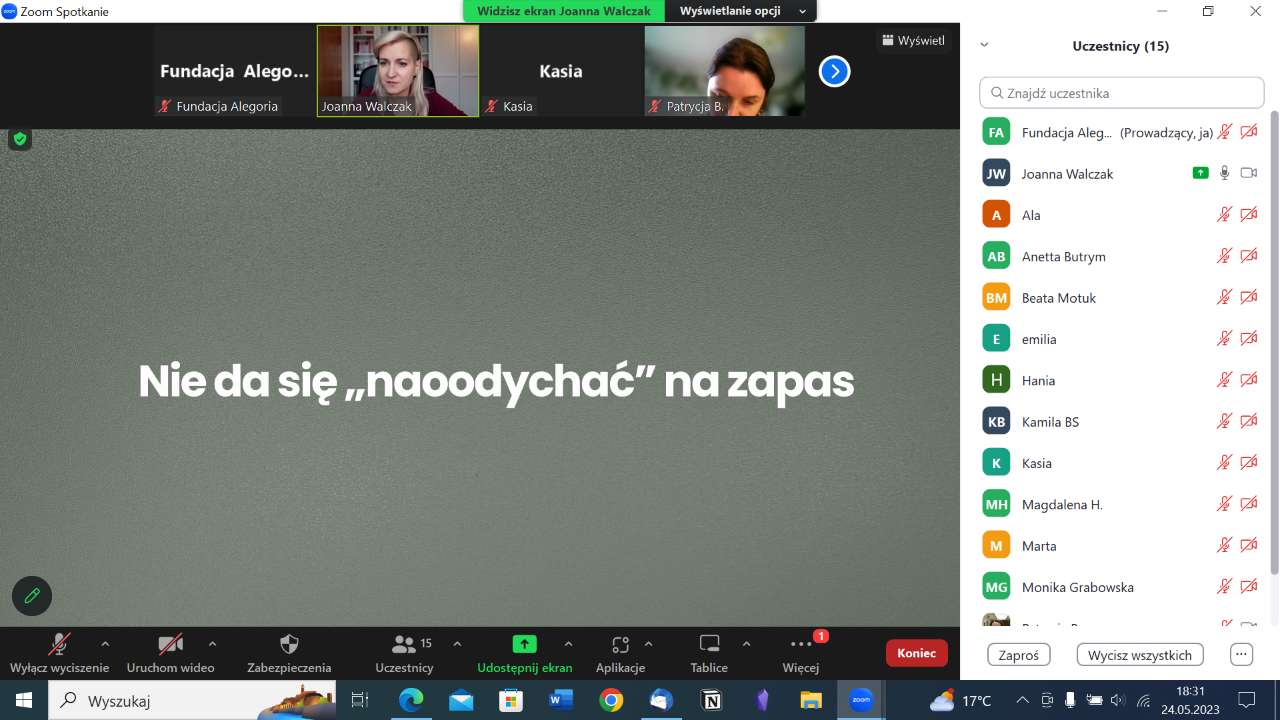The height and width of the screenshot is (720, 1280).
Task: Open the Security (Zabezpieczenia) shield icon
Action: pos(289,644)
